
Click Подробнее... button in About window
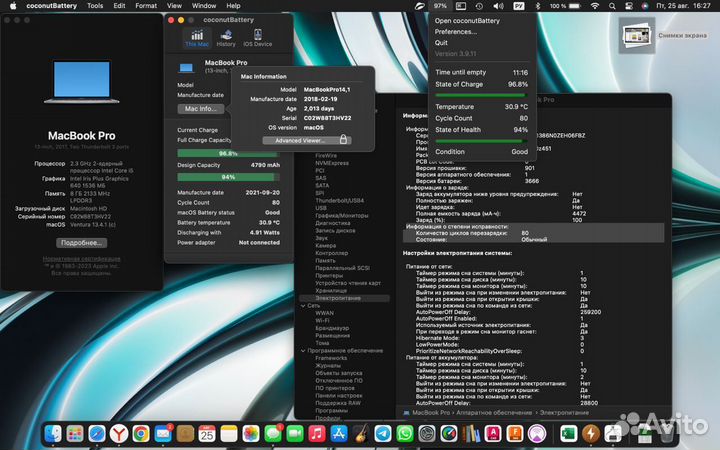coord(82,242)
